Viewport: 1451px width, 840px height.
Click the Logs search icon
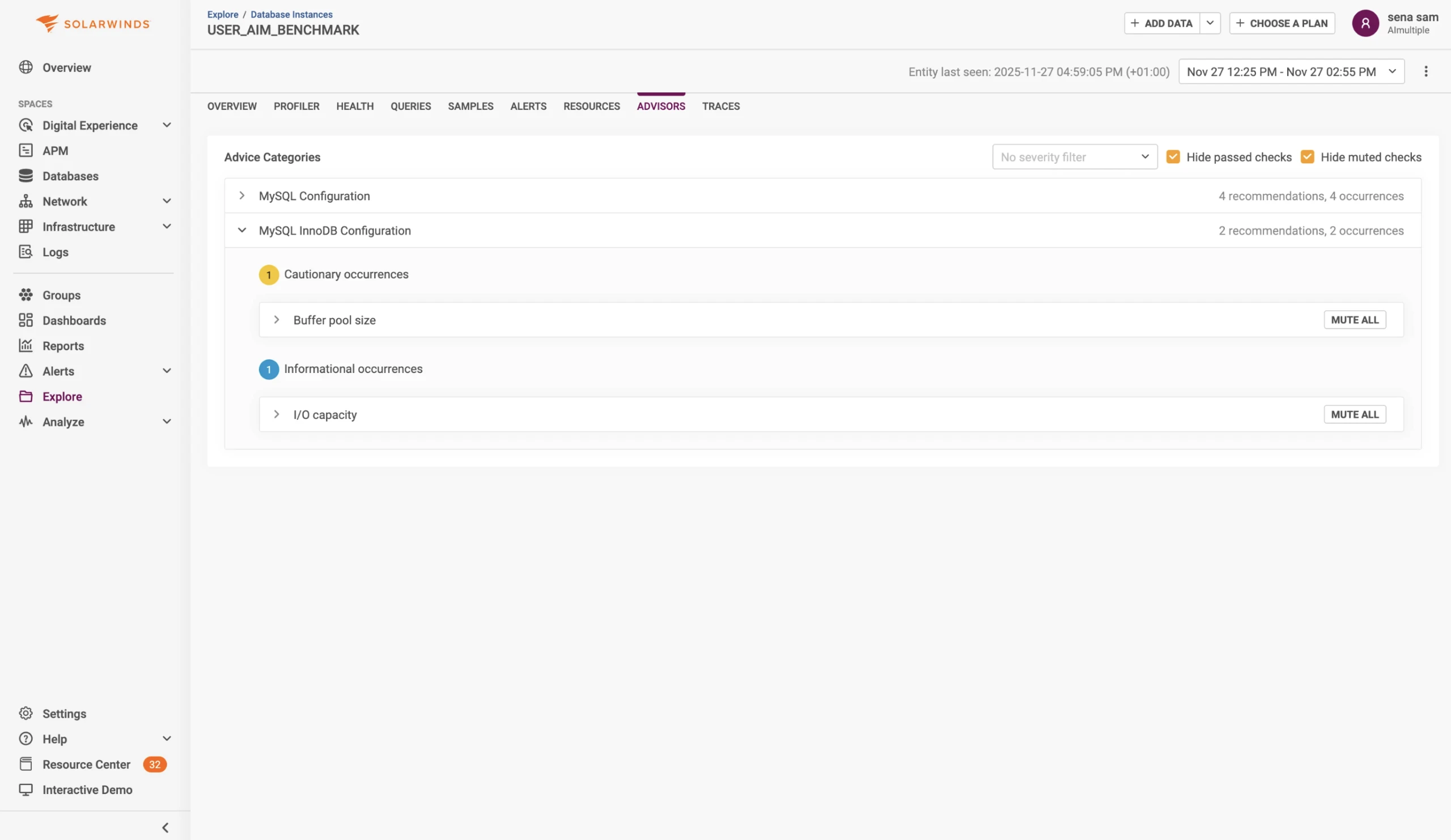tap(26, 252)
